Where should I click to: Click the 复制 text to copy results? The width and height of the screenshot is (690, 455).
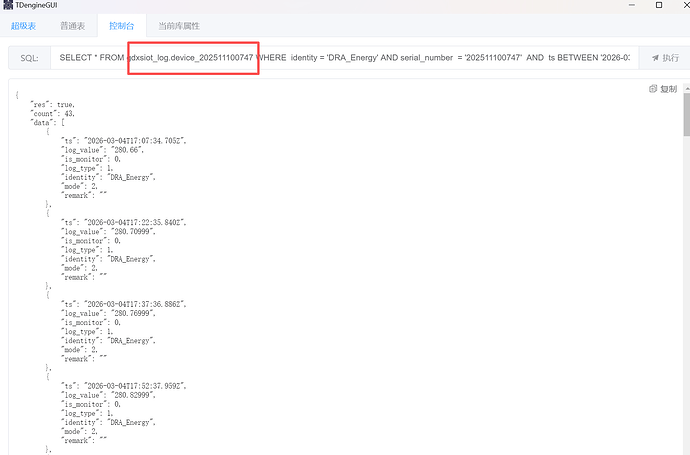point(668,89)
